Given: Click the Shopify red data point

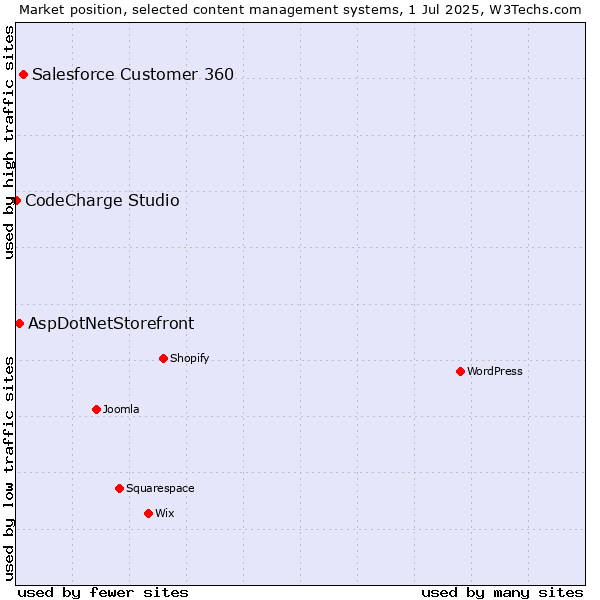Looking at the screenshot, I should pos(163,359).
